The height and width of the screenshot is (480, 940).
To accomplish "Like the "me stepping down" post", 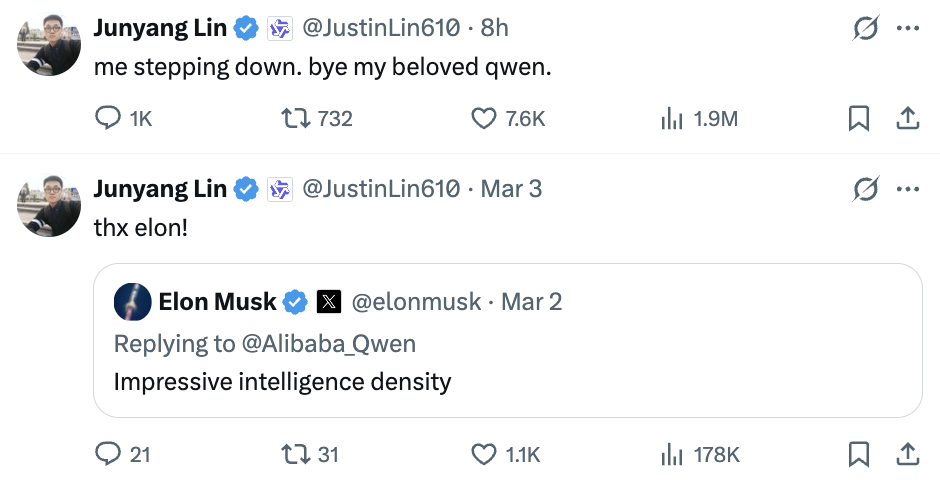I will point(484,119).
